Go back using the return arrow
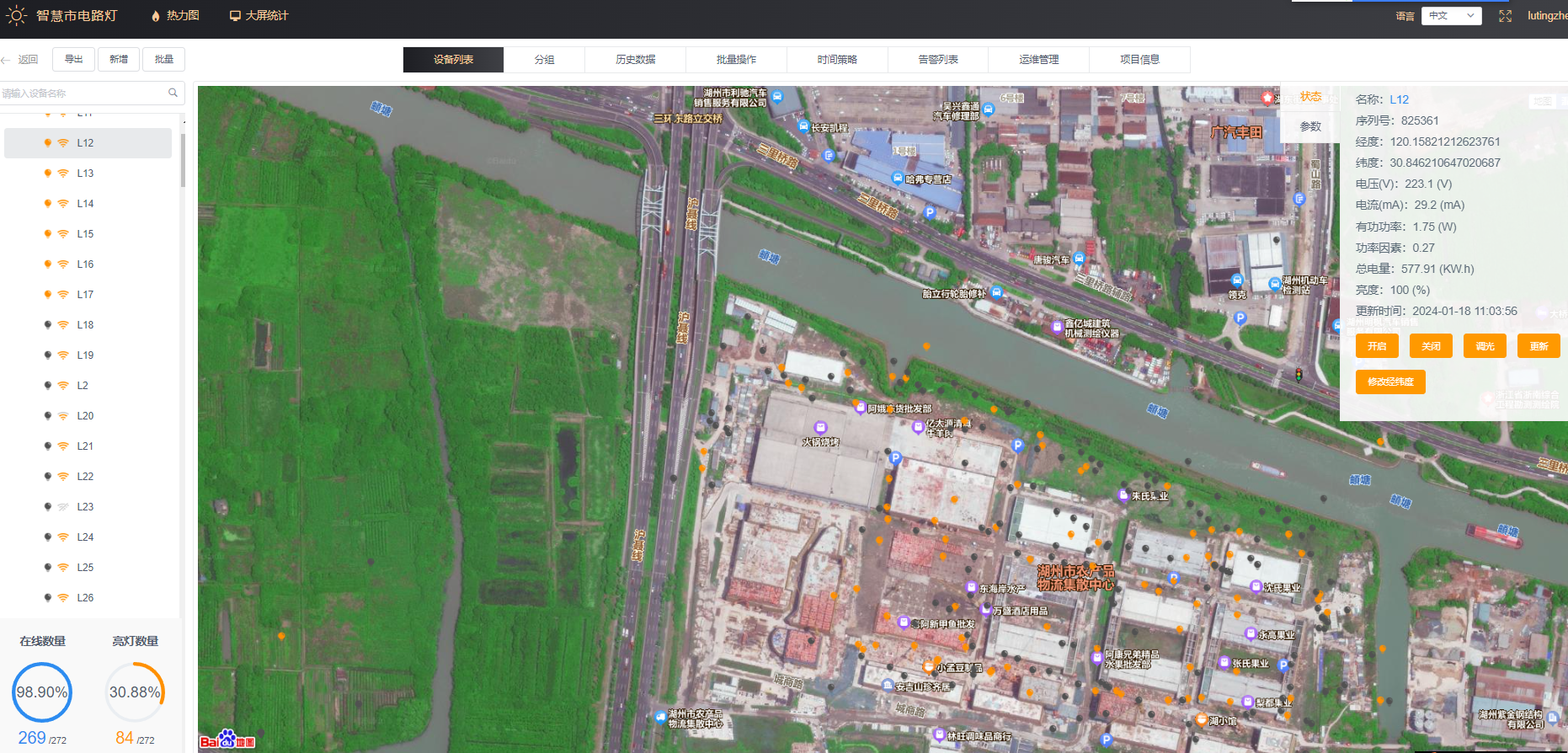1568x753 pixels. [6, 60]
